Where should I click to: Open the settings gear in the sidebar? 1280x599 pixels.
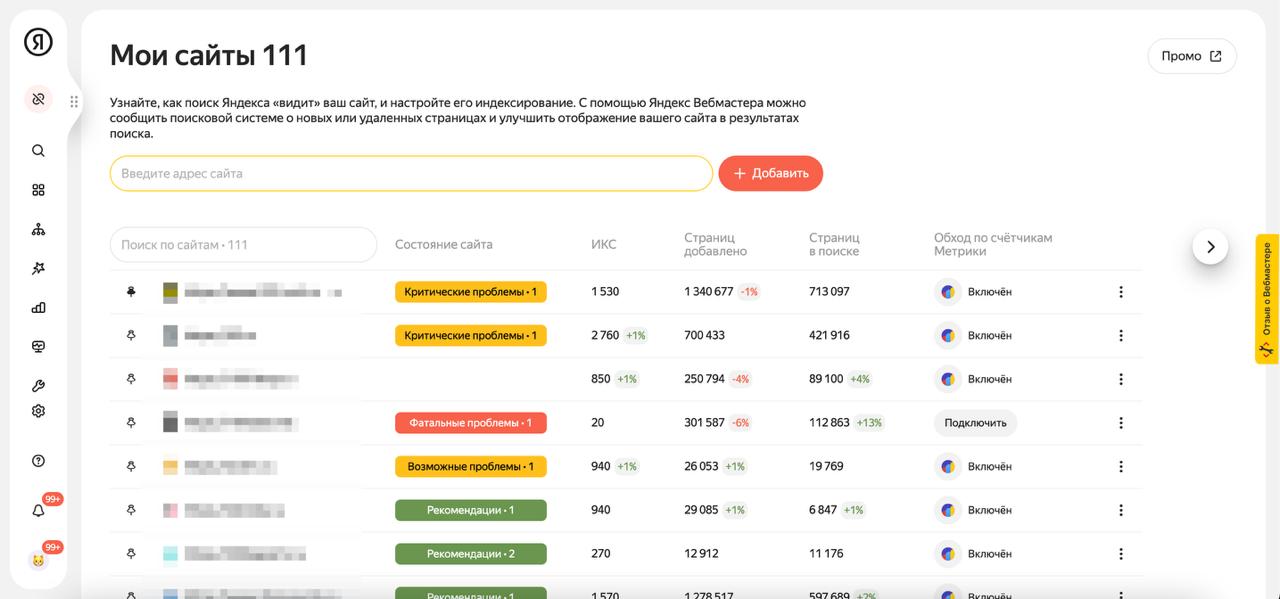pyautogui.click(x=37, y=410)
